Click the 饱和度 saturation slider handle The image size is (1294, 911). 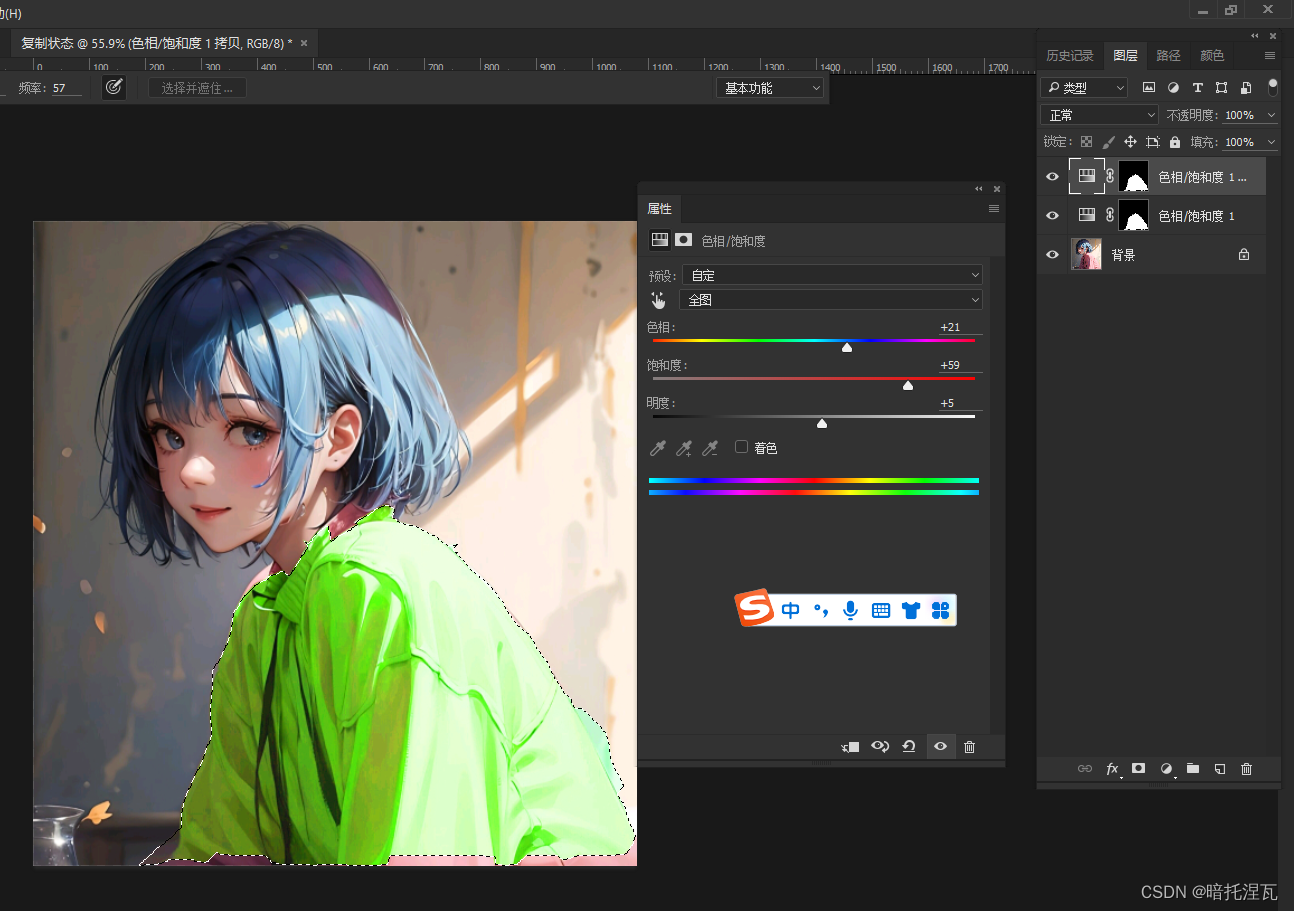(x=908, y=386)
